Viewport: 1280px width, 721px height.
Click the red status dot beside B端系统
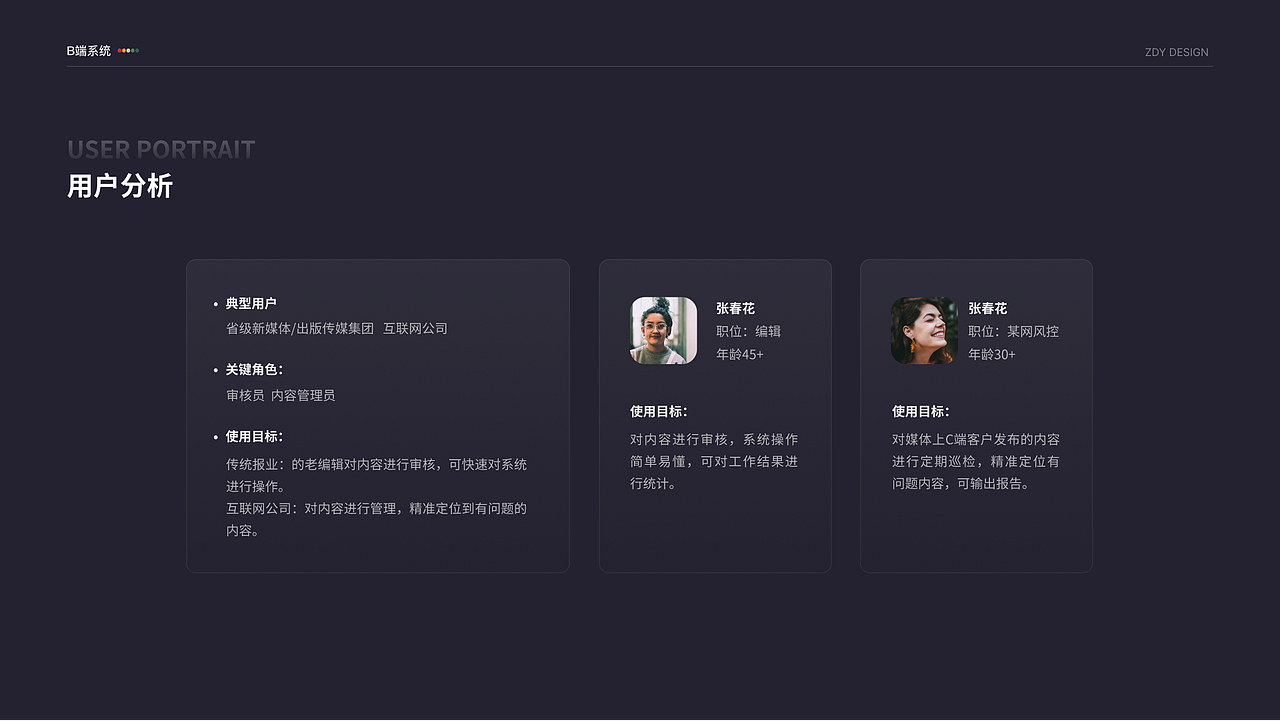pos(119,50)
